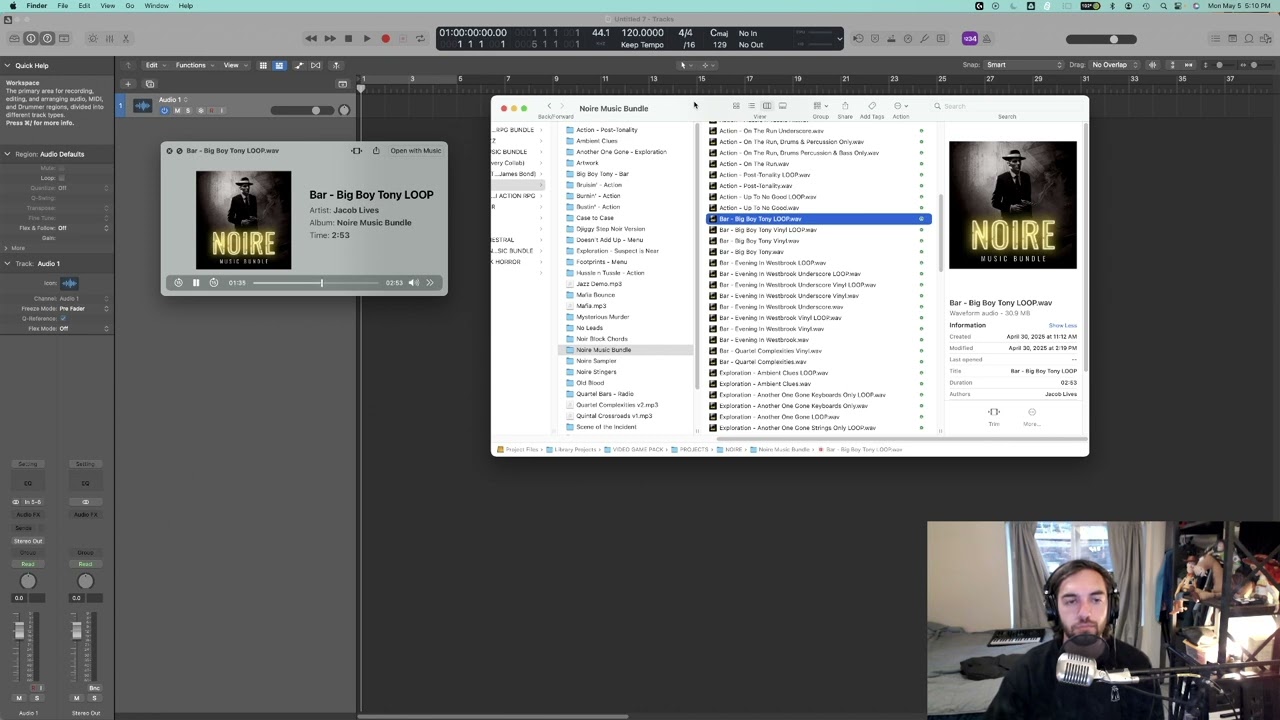
Task: Click the Finder Add Tags icon
Action: 872,106
